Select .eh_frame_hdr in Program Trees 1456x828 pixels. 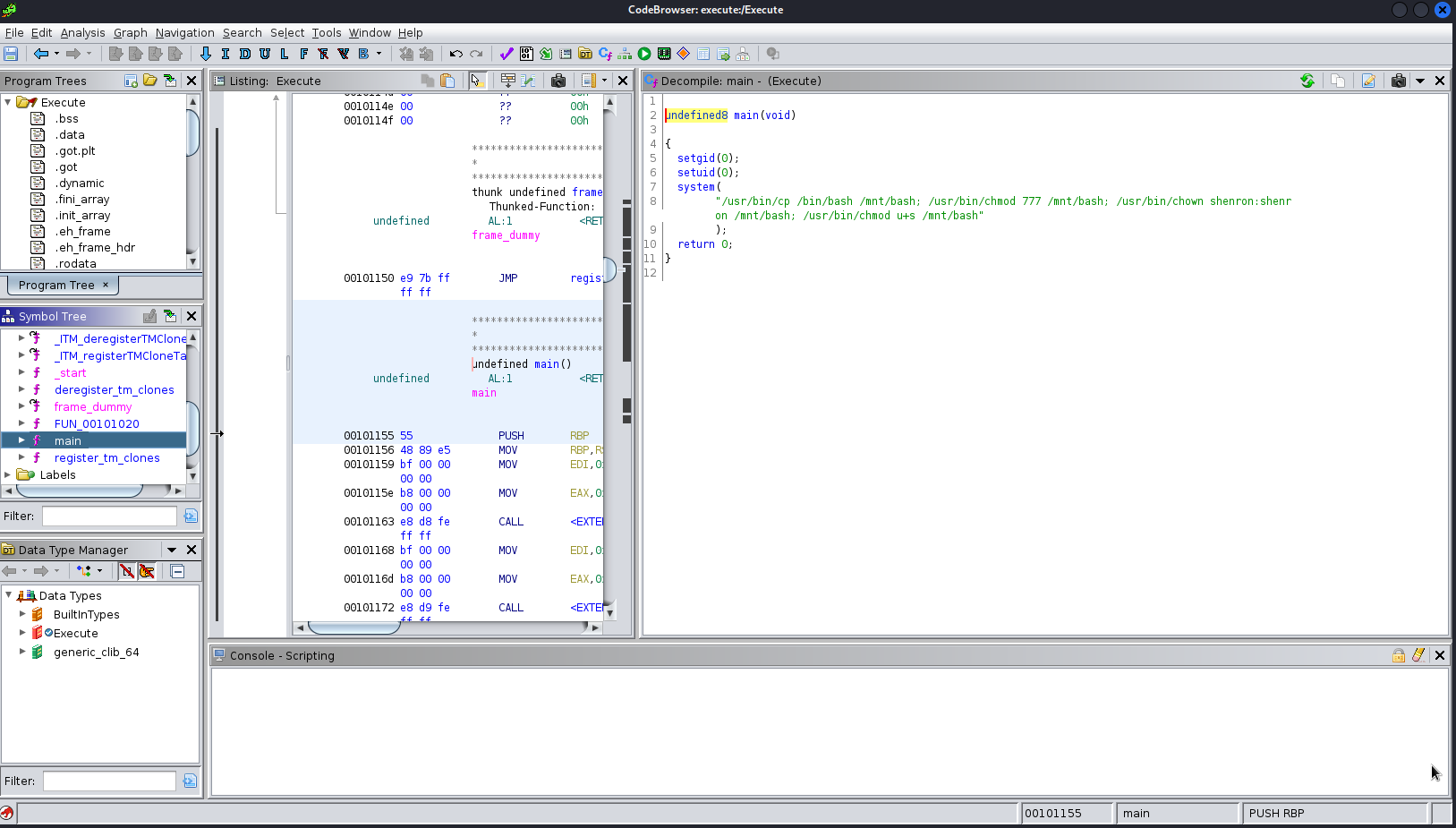[95, 247]
